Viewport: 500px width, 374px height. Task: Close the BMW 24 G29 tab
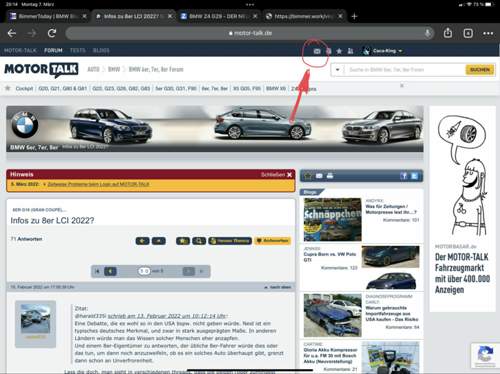255,16
